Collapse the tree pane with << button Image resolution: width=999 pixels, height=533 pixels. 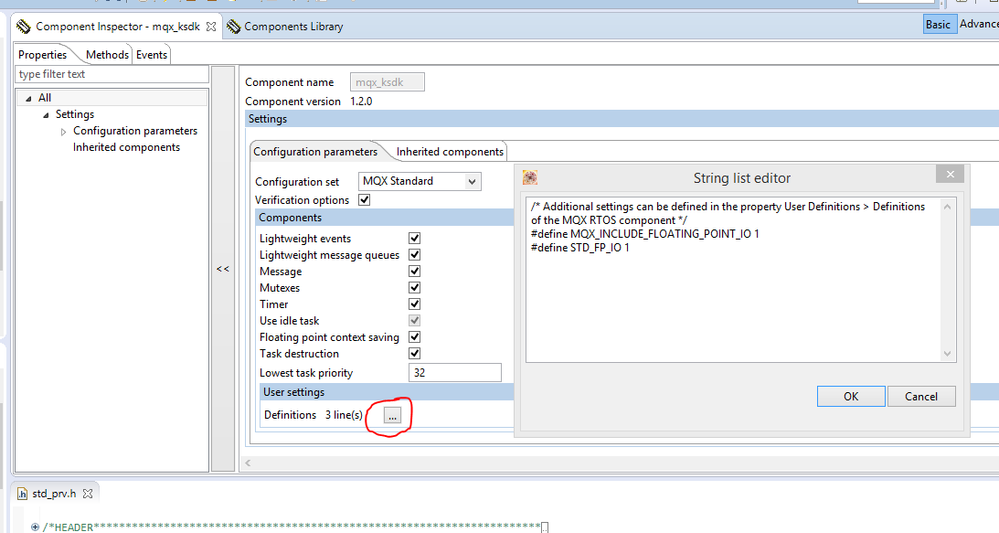223,269
